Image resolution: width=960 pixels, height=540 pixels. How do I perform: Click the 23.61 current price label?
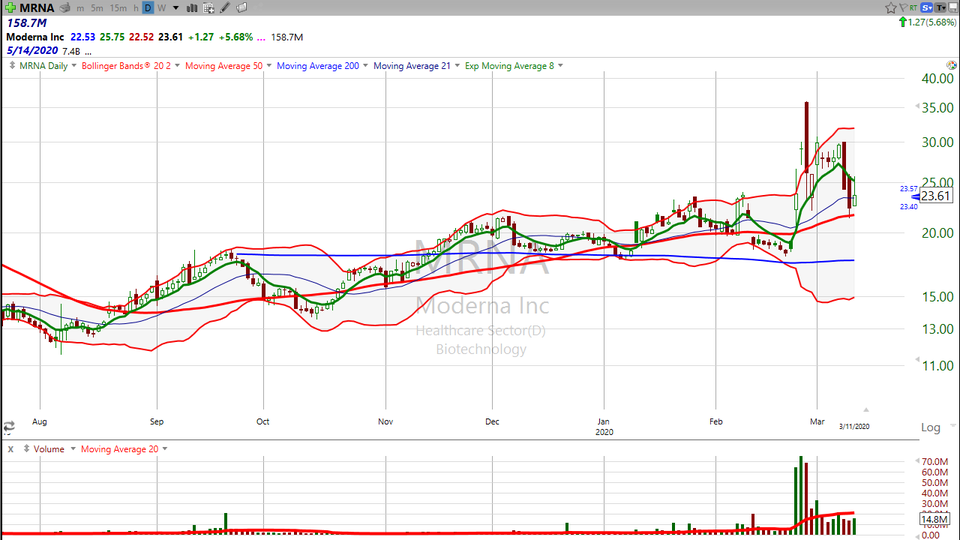click(x=936, y=196)
